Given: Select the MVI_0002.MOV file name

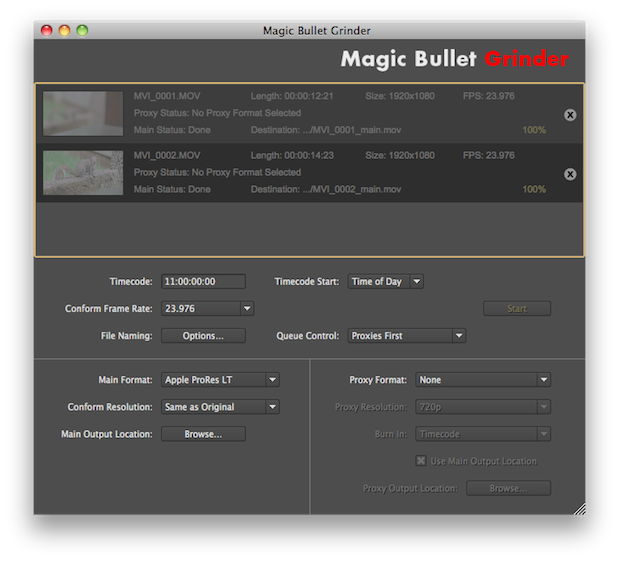Looking at the screenshot, I should click(x=167, y=155).
